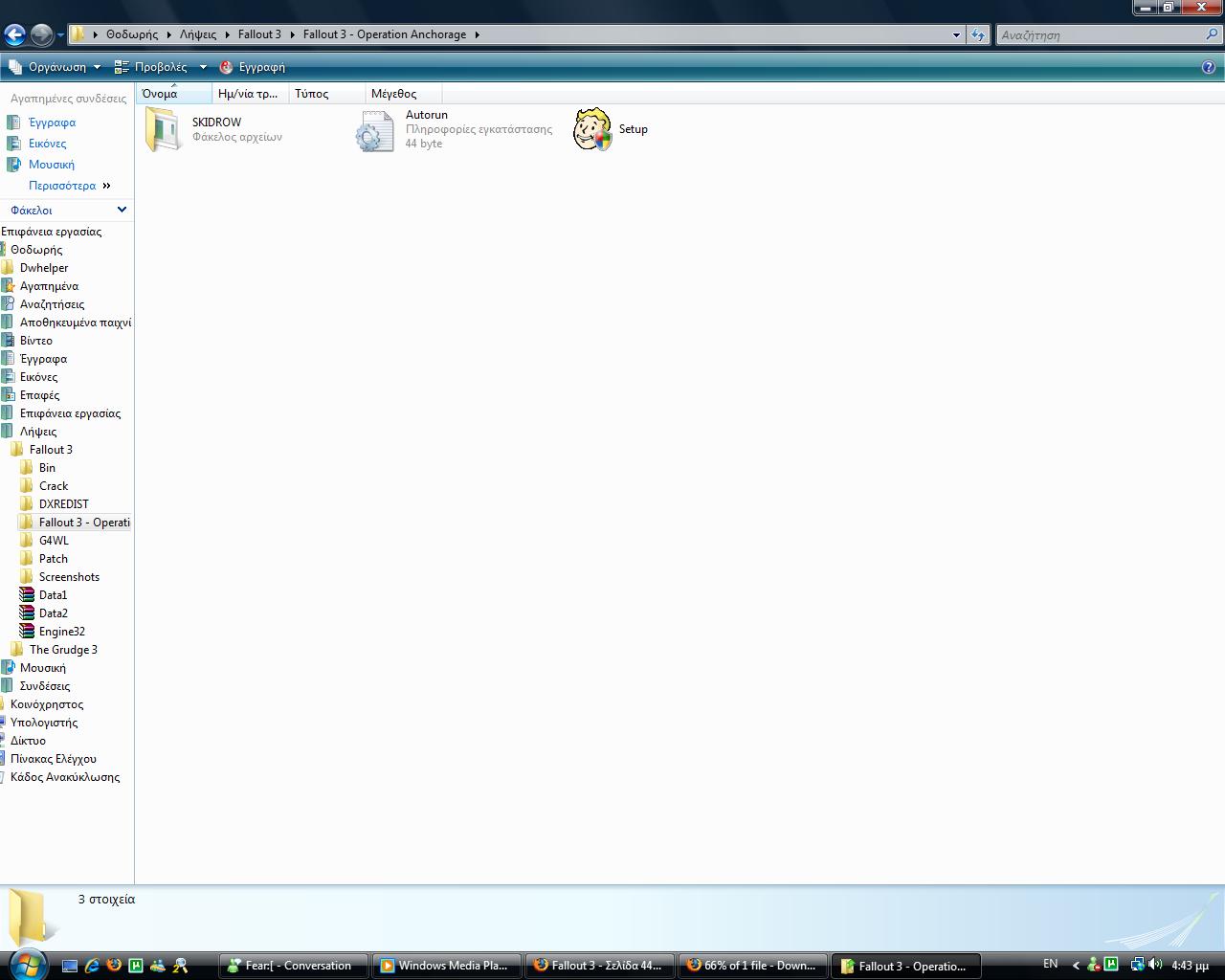Sort files by the Όνομα column header
Viewport: 1225px width, 980px height.
point(173,93)
